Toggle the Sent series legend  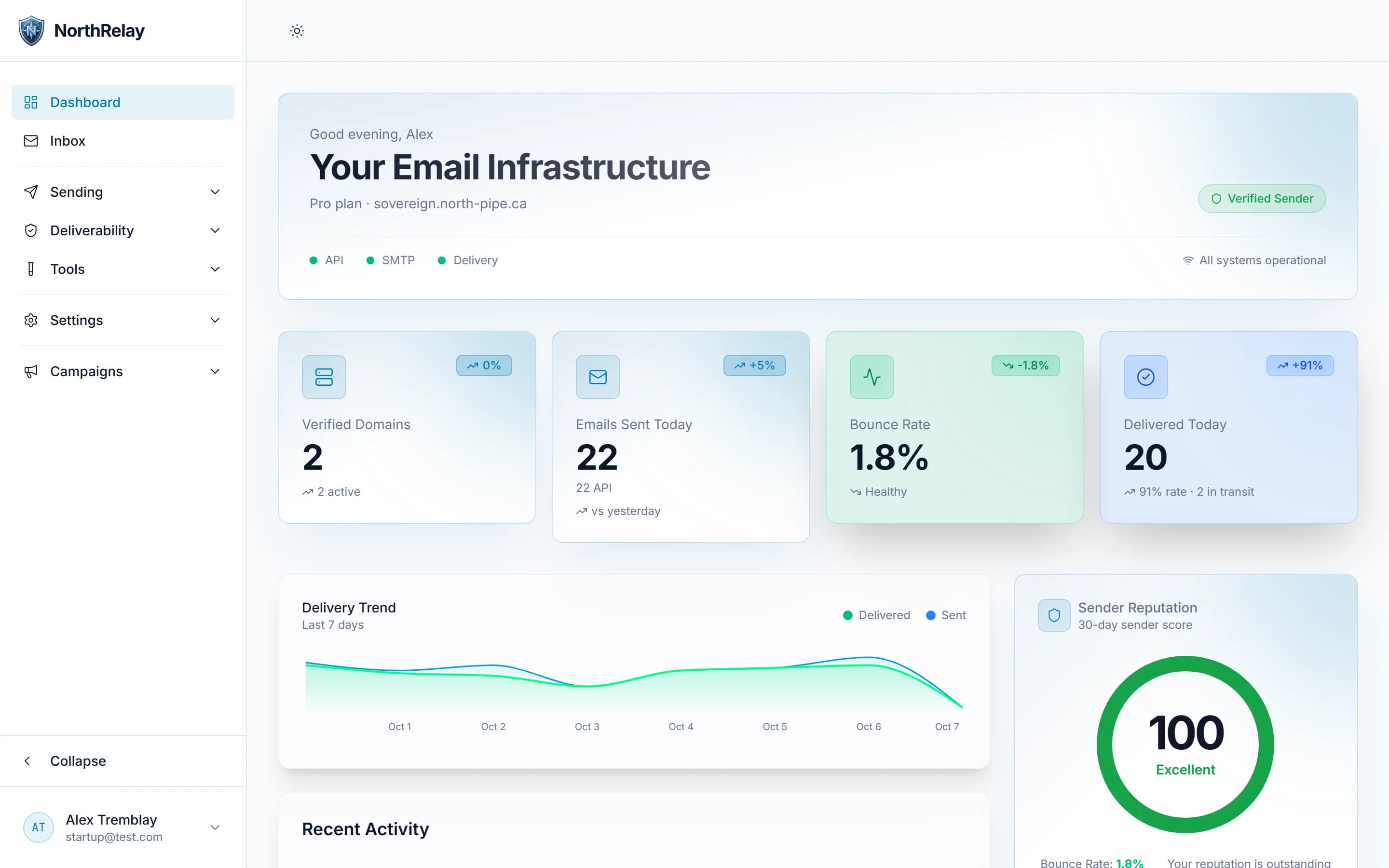click(x=946, y=615)
